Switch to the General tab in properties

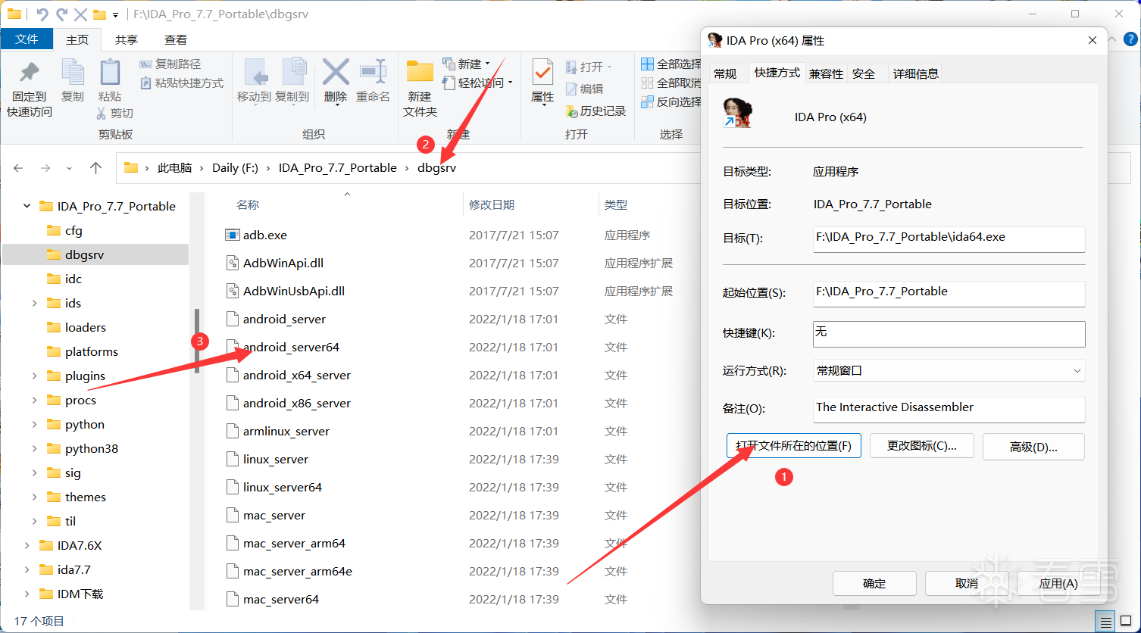click(x=725, y=73)
